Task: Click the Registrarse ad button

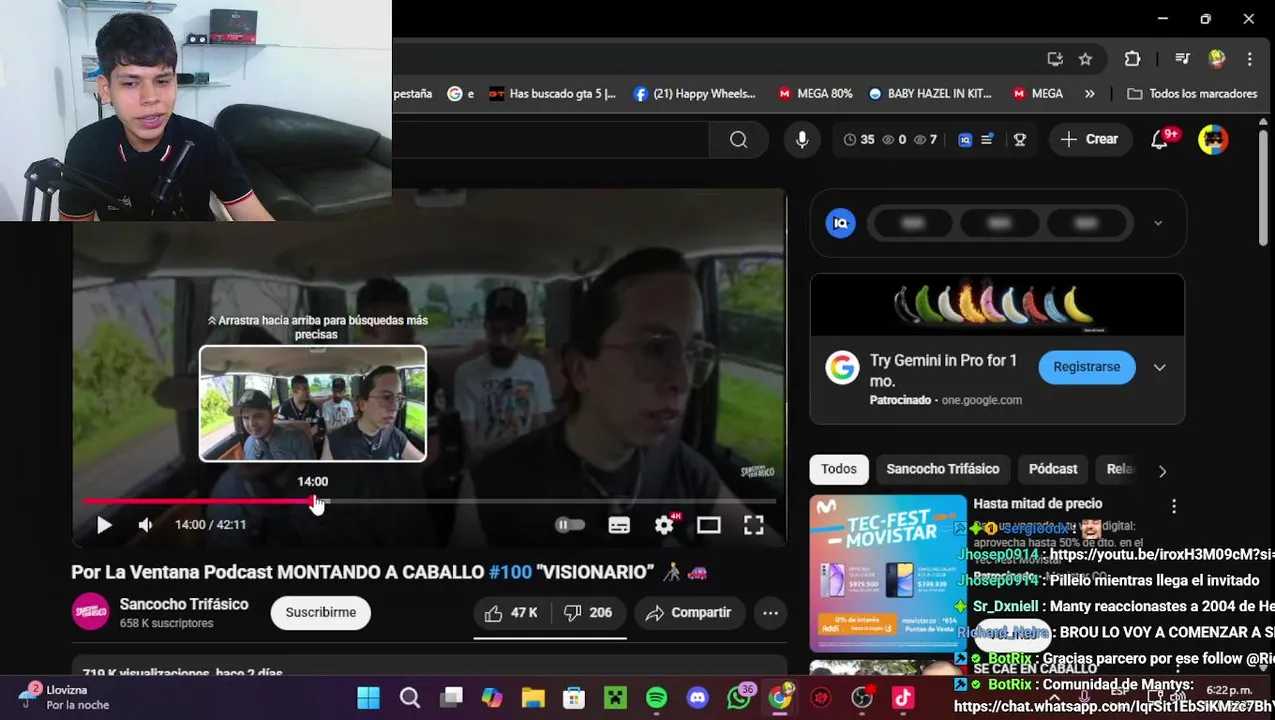Action: [x=1087, y=367]
